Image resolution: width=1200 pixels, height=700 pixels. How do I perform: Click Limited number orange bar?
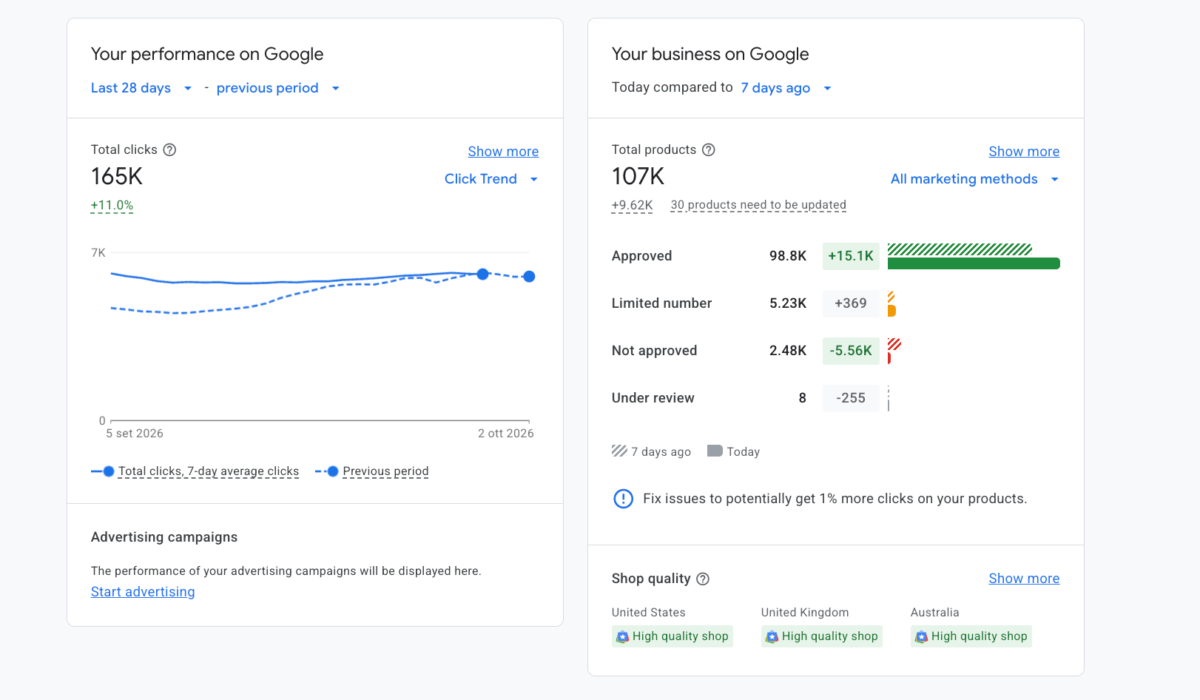point(891,311)
